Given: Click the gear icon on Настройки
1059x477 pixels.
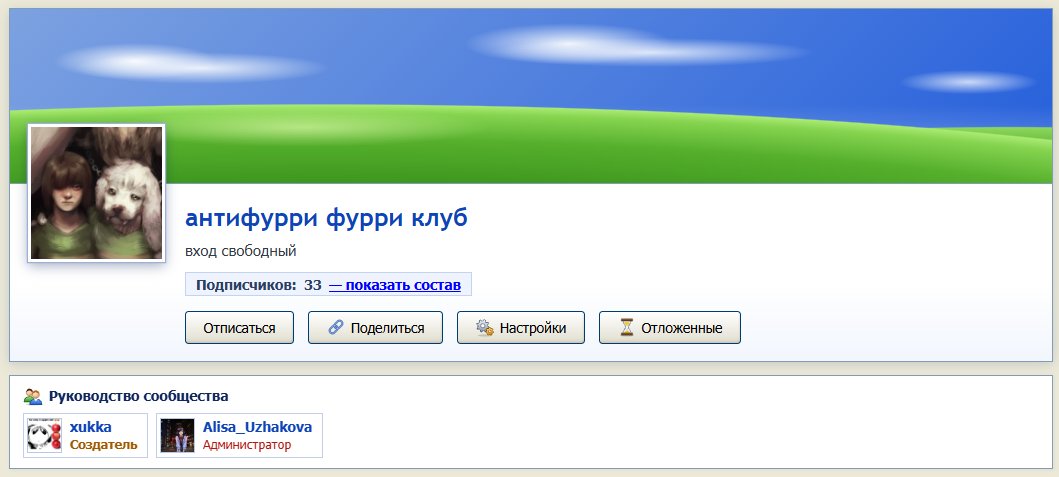Looking at the screenshot, I should point(484,328).
